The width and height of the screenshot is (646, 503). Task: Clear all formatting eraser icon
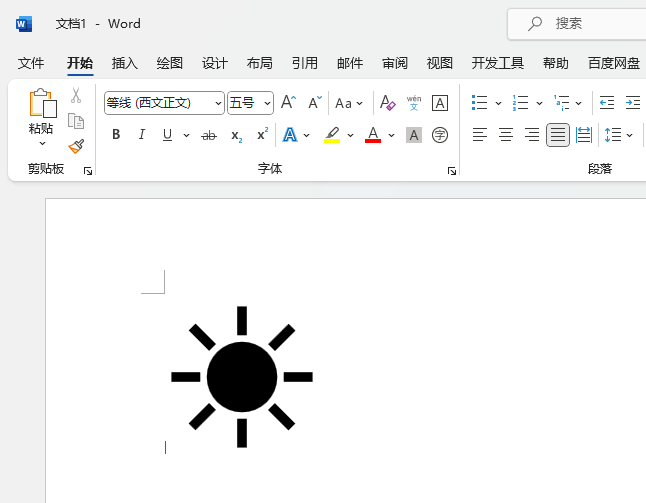388,103
